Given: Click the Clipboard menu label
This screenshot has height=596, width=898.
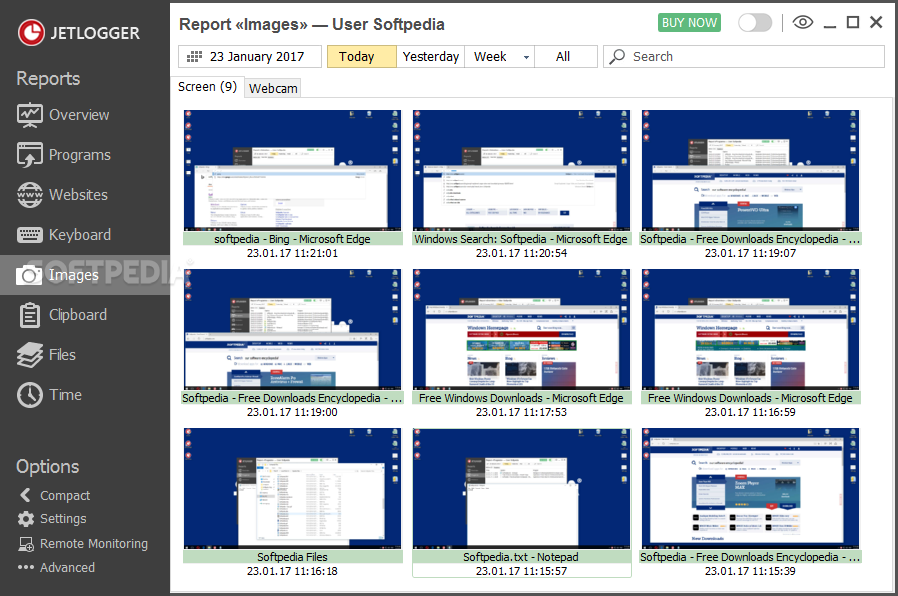Looking at the screenshot, I should [x=78, y=315].
